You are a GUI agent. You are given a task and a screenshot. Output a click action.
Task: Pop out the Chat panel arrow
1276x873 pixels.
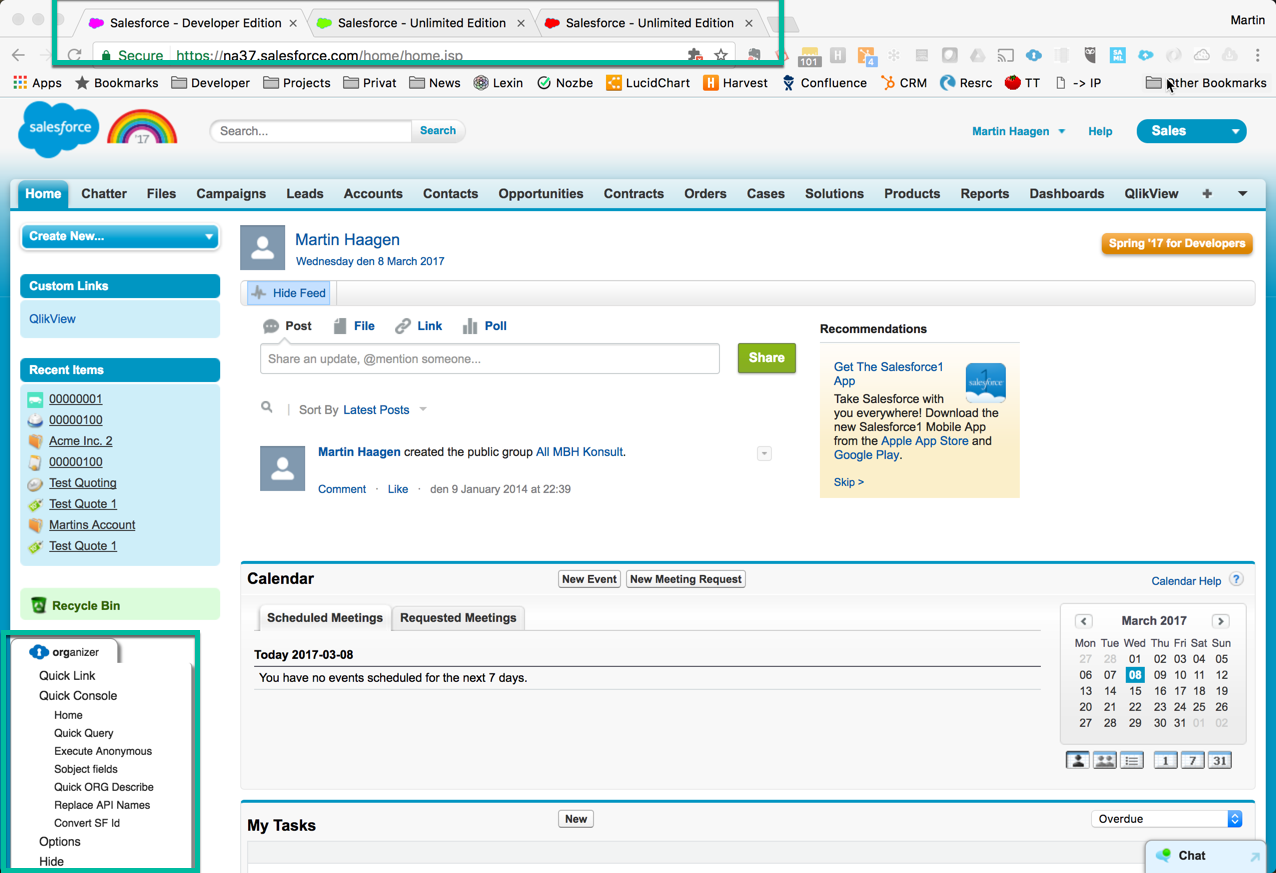click(x=1255, y=857)
